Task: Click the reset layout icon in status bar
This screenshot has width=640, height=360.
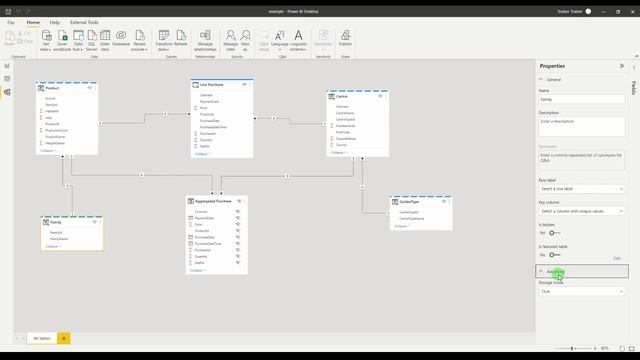Action: 622,349
